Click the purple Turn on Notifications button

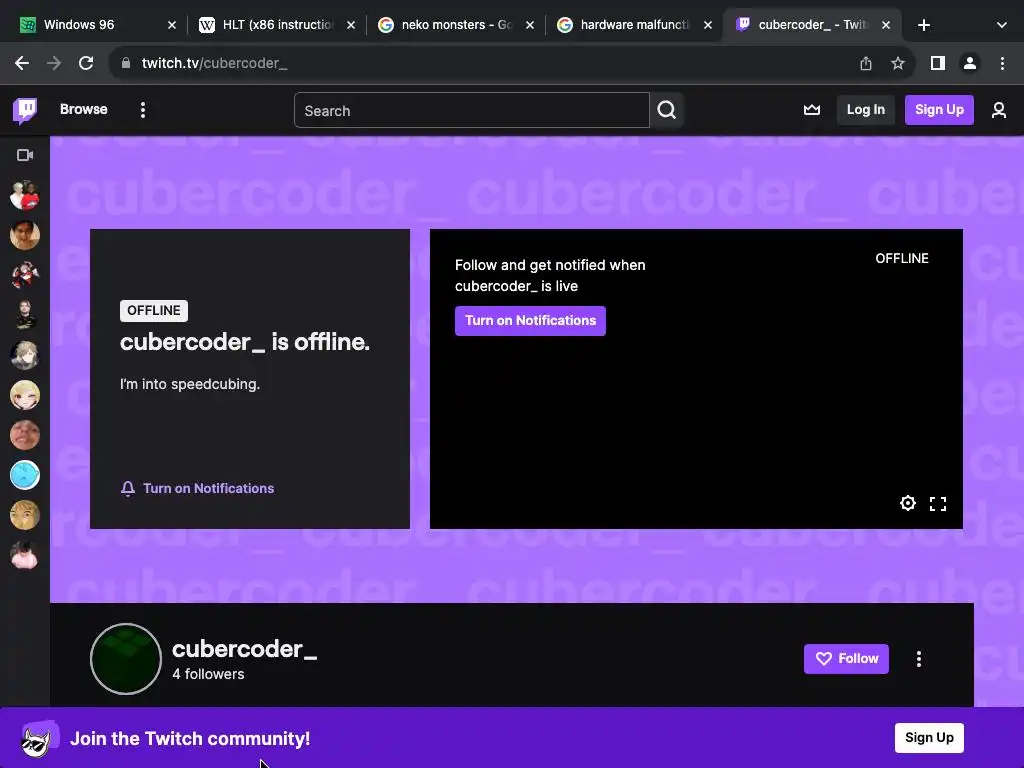pos(530,321)
